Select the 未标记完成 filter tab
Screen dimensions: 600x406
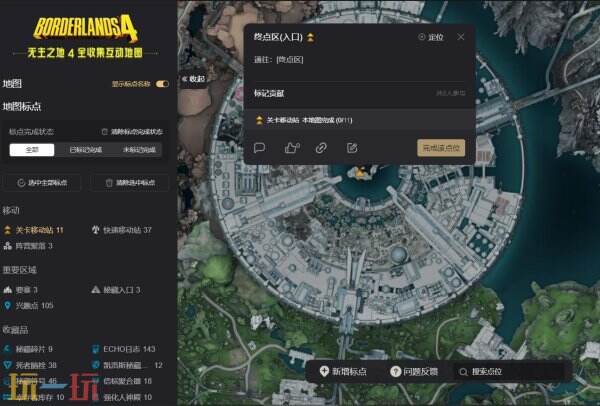139,150
